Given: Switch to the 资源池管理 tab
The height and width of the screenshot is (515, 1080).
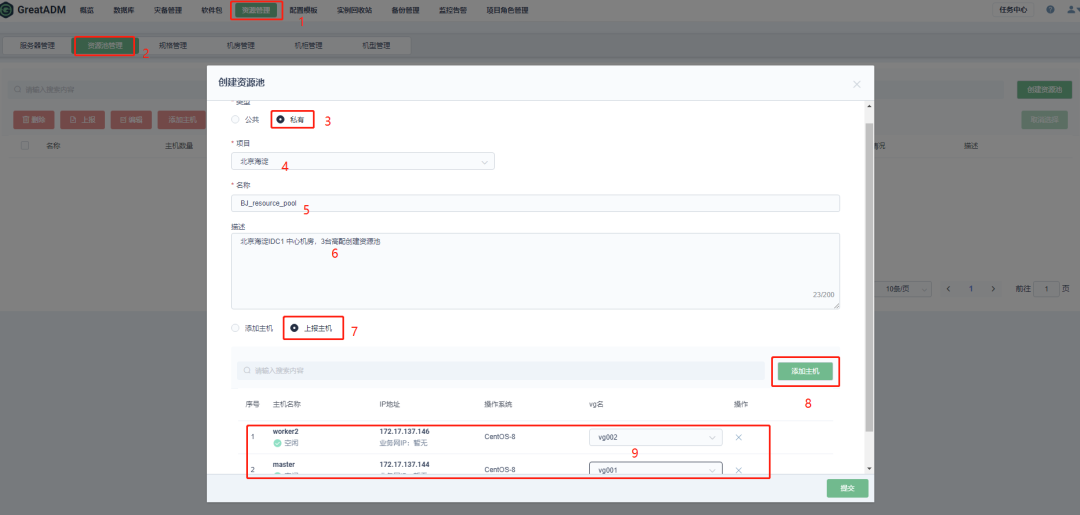Looking at the screenshot, I should point(105,46).
